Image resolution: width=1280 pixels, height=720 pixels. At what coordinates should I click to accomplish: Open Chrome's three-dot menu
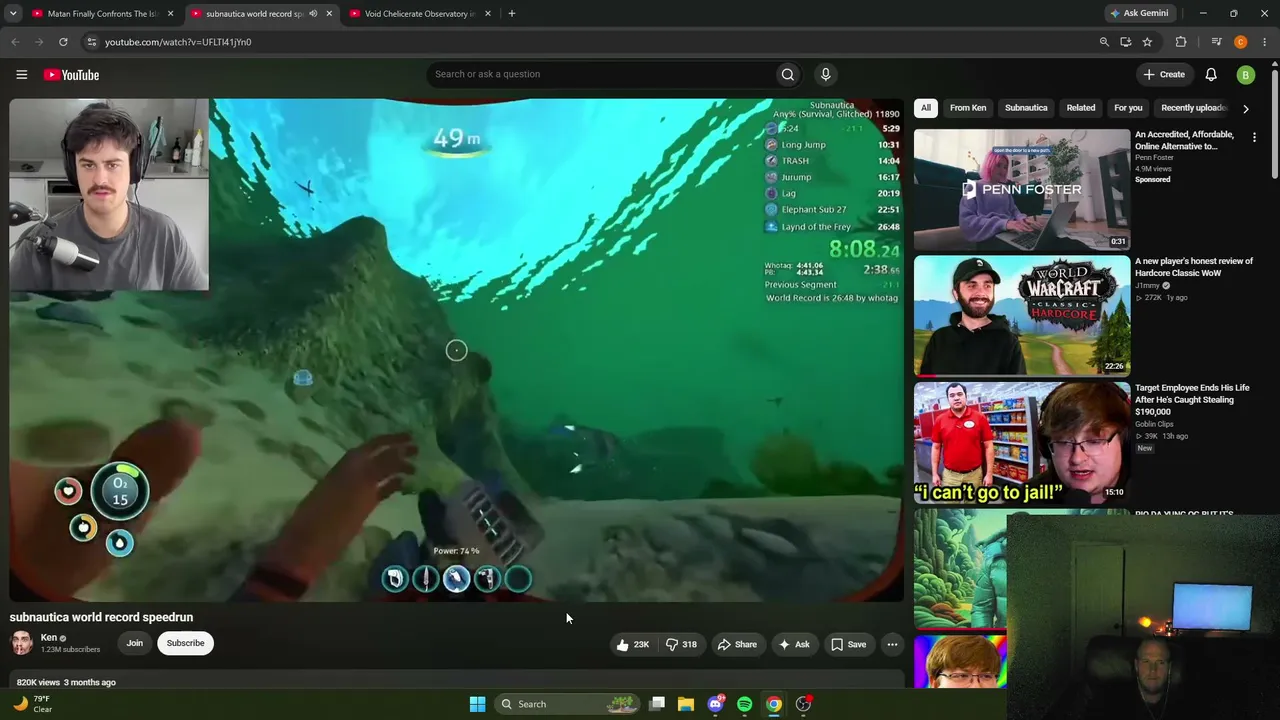[x=1265, y=42]
